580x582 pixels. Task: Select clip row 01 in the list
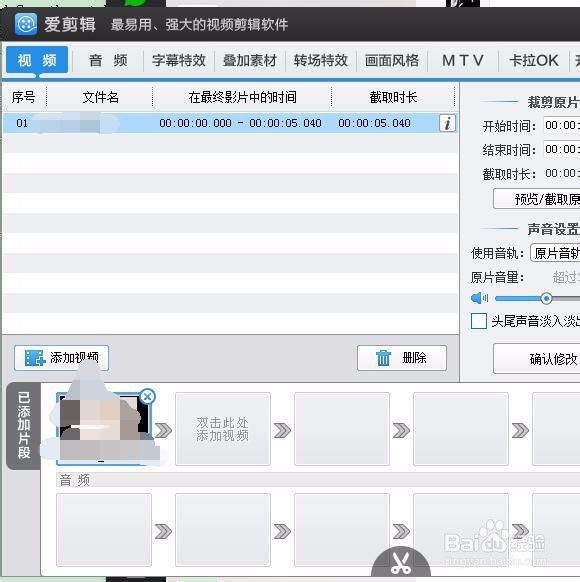click(230, 123)
